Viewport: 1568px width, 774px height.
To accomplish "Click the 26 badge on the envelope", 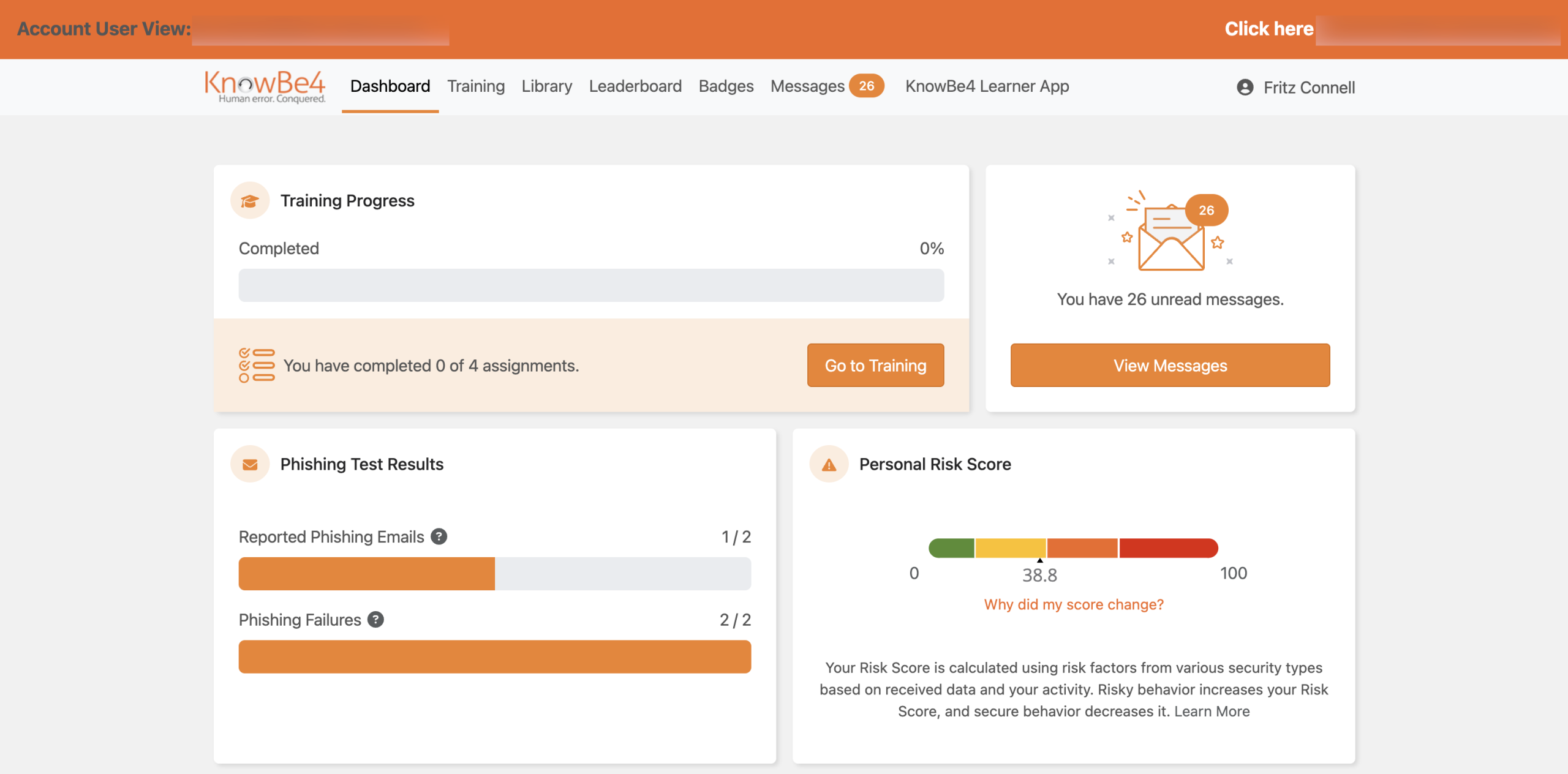I will pos(1206,210).
